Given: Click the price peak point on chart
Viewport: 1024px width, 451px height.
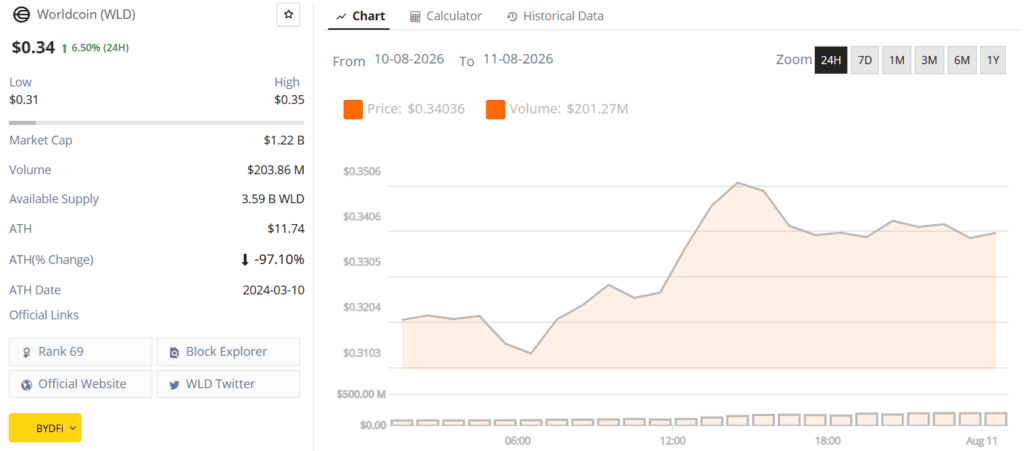Looking at the screenshot, I should 738,183.
